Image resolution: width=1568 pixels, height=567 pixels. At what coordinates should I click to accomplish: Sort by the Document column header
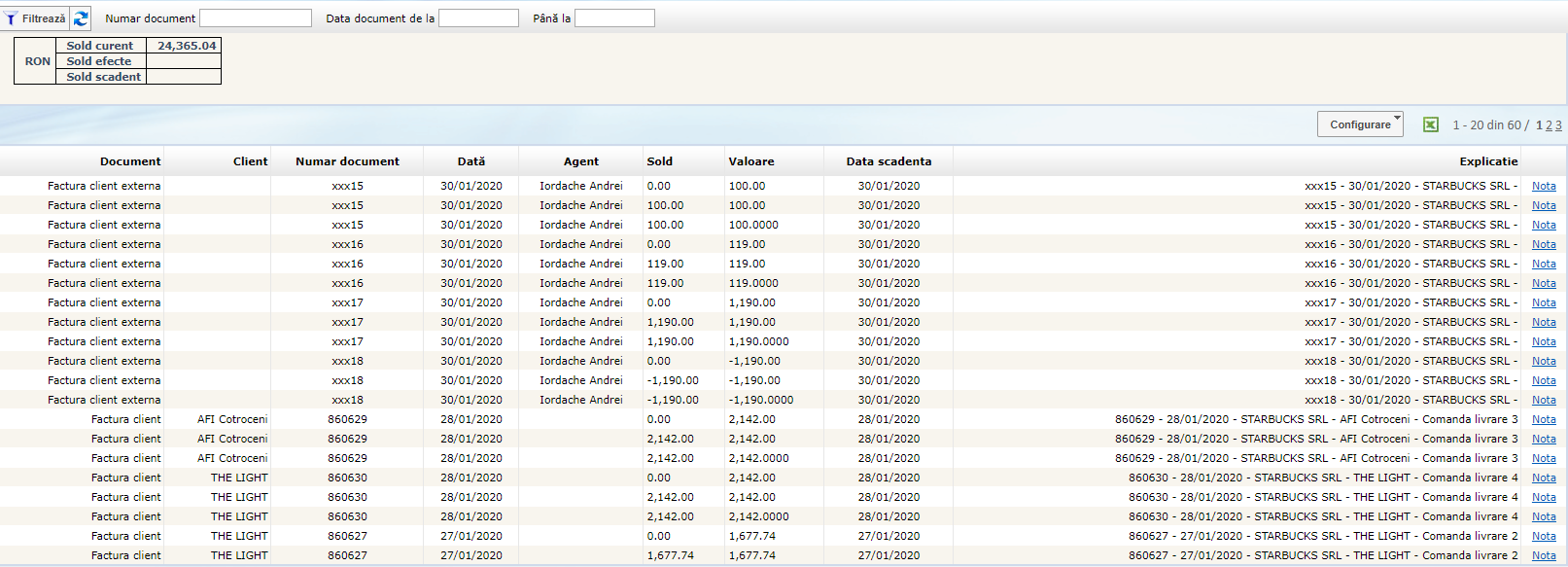point(130,161)
